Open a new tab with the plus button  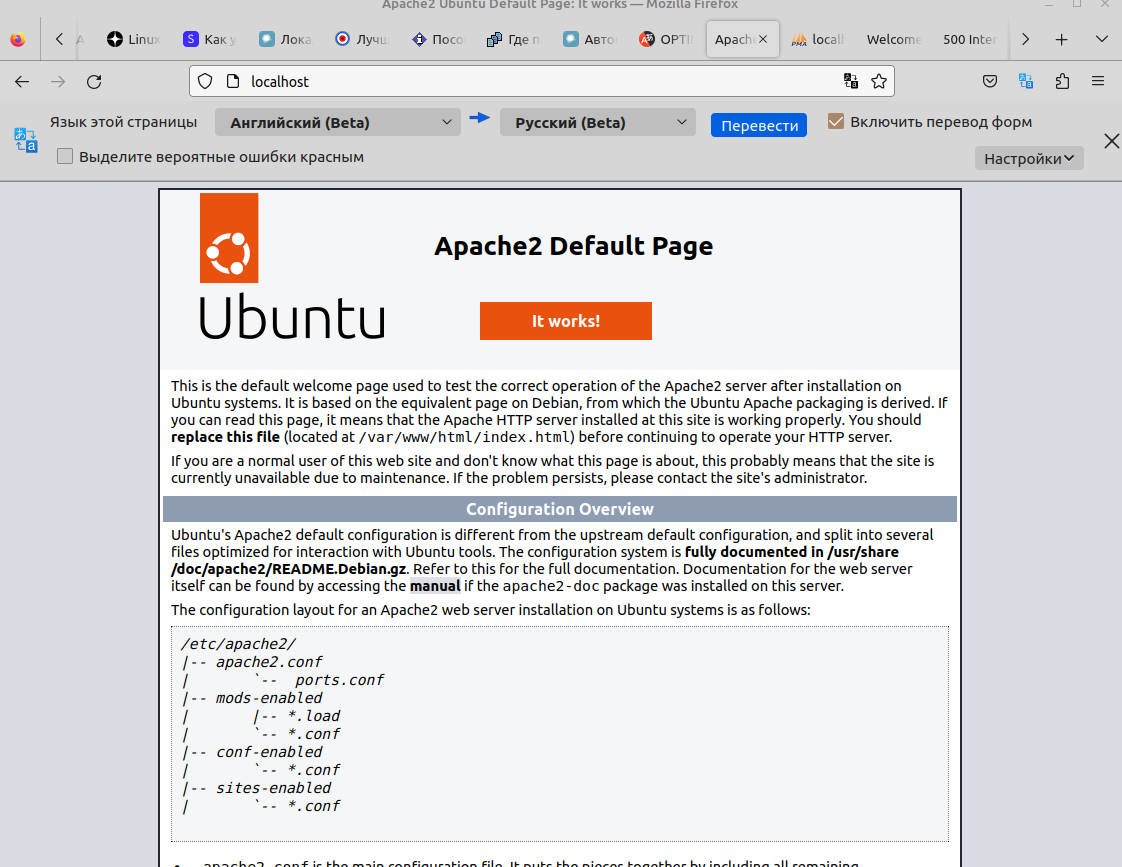pyautogui.click(x=1062, y=39)
